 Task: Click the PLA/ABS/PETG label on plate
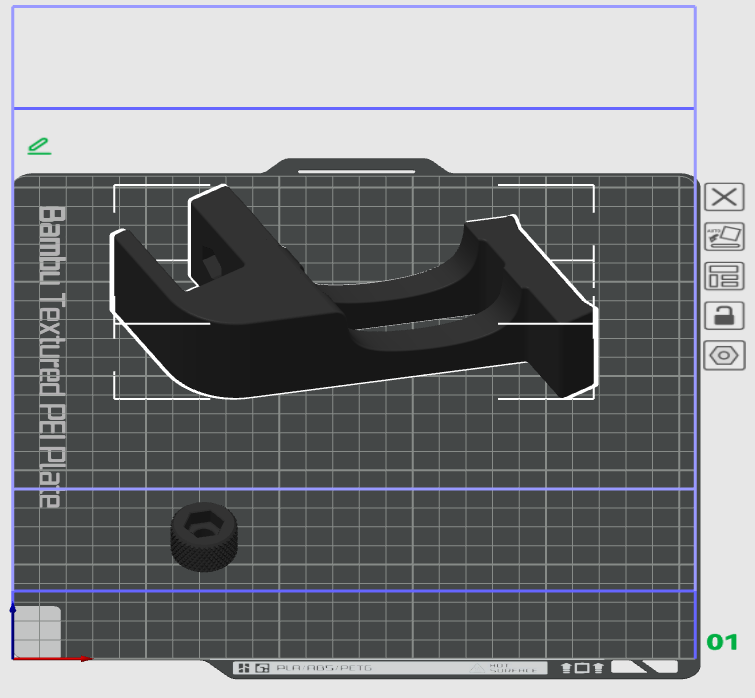324,668
